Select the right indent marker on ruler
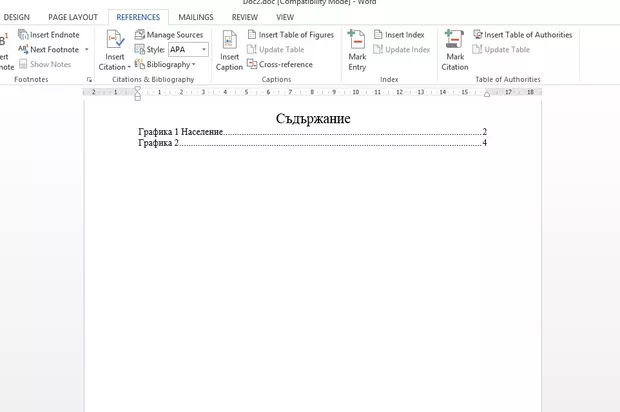The width and height of the screenshot is (620, 412). pos(487,94)
